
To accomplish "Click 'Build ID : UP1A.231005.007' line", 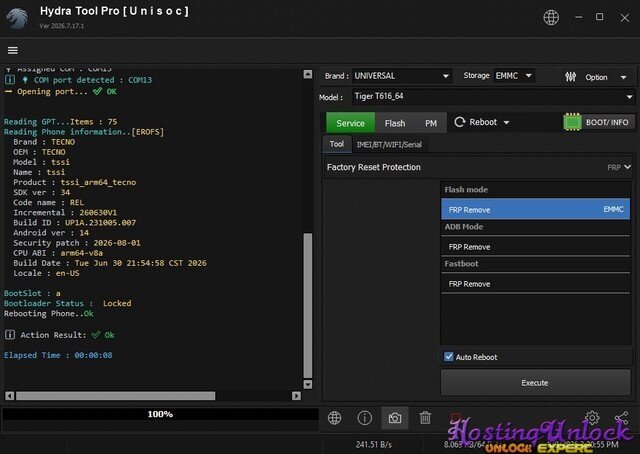I will pyautogui.click(x=75, y=223).
